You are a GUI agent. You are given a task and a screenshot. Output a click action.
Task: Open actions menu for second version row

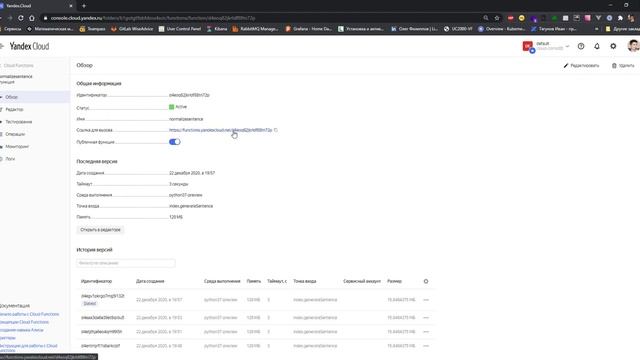(x=426, y=318)
